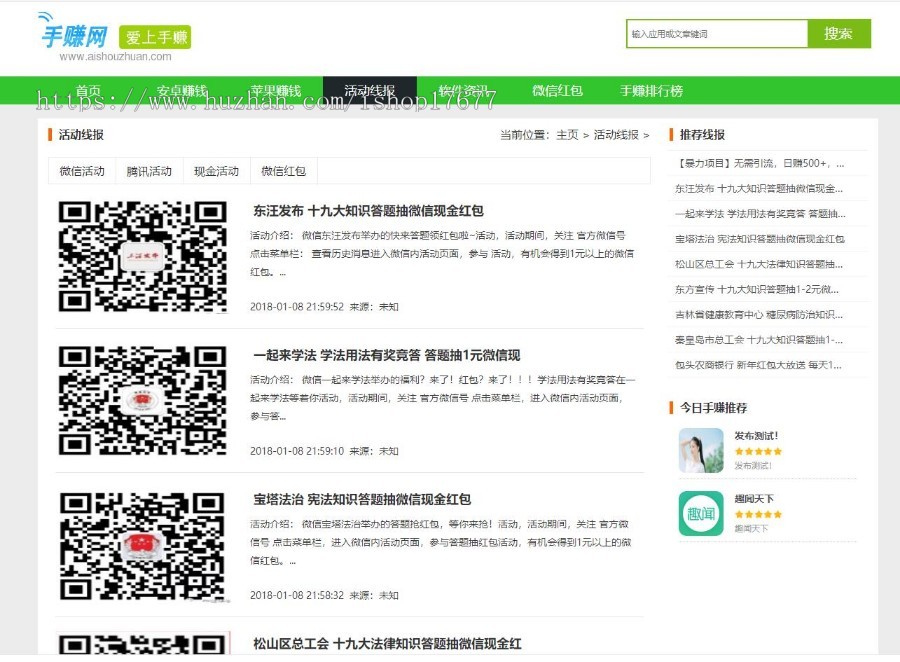
Task: Open article 宝塔法治 宪法知识答题抽微信现金红包
Action: pyautogui.click(x=362, y=500)
